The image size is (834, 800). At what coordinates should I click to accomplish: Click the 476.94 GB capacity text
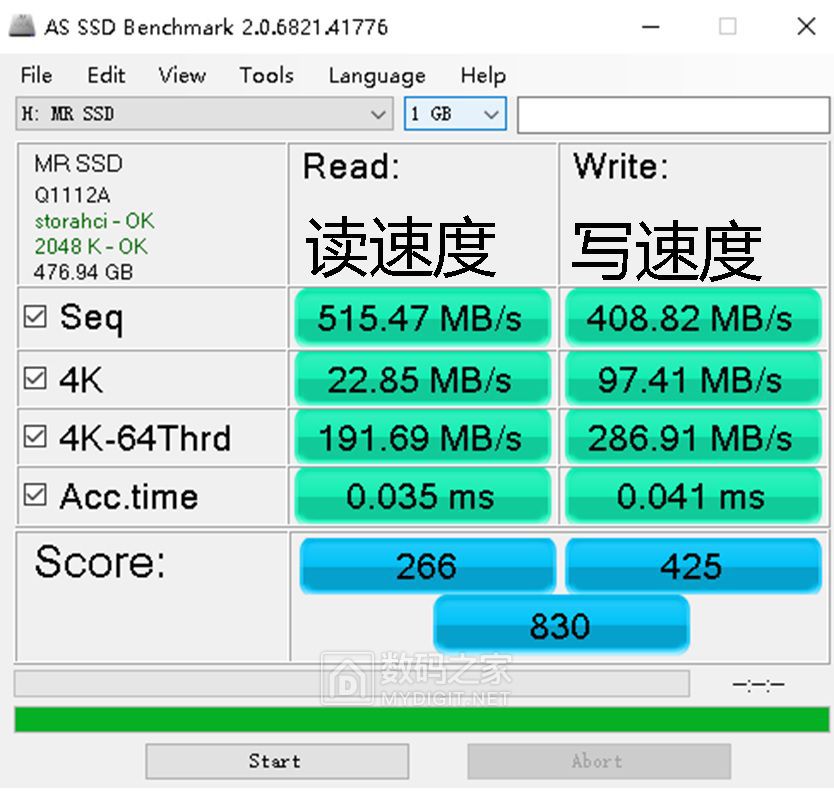pyautogui.click(x=83, y=272)
